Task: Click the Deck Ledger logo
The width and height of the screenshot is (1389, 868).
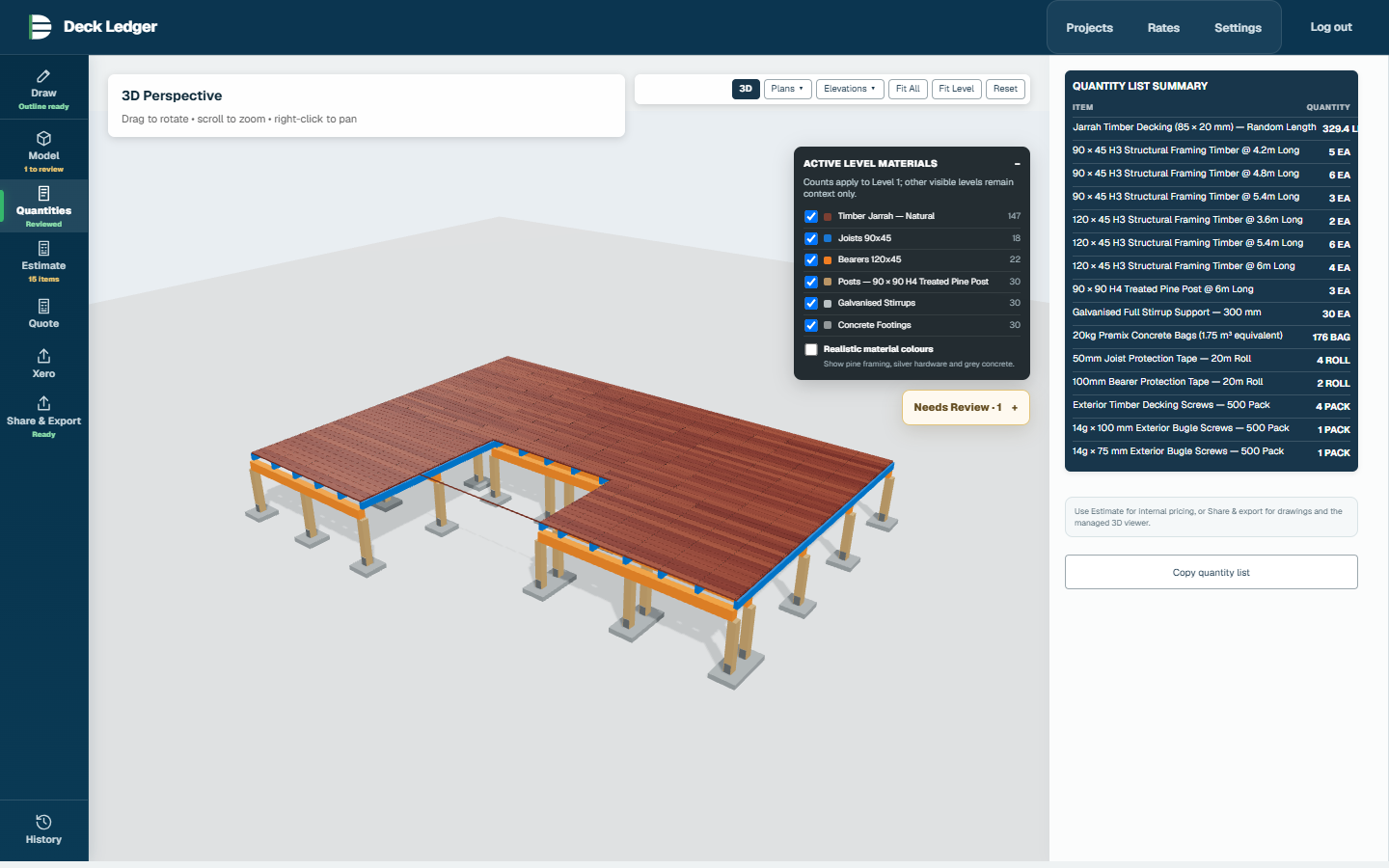Action: [x=93, y=27]
